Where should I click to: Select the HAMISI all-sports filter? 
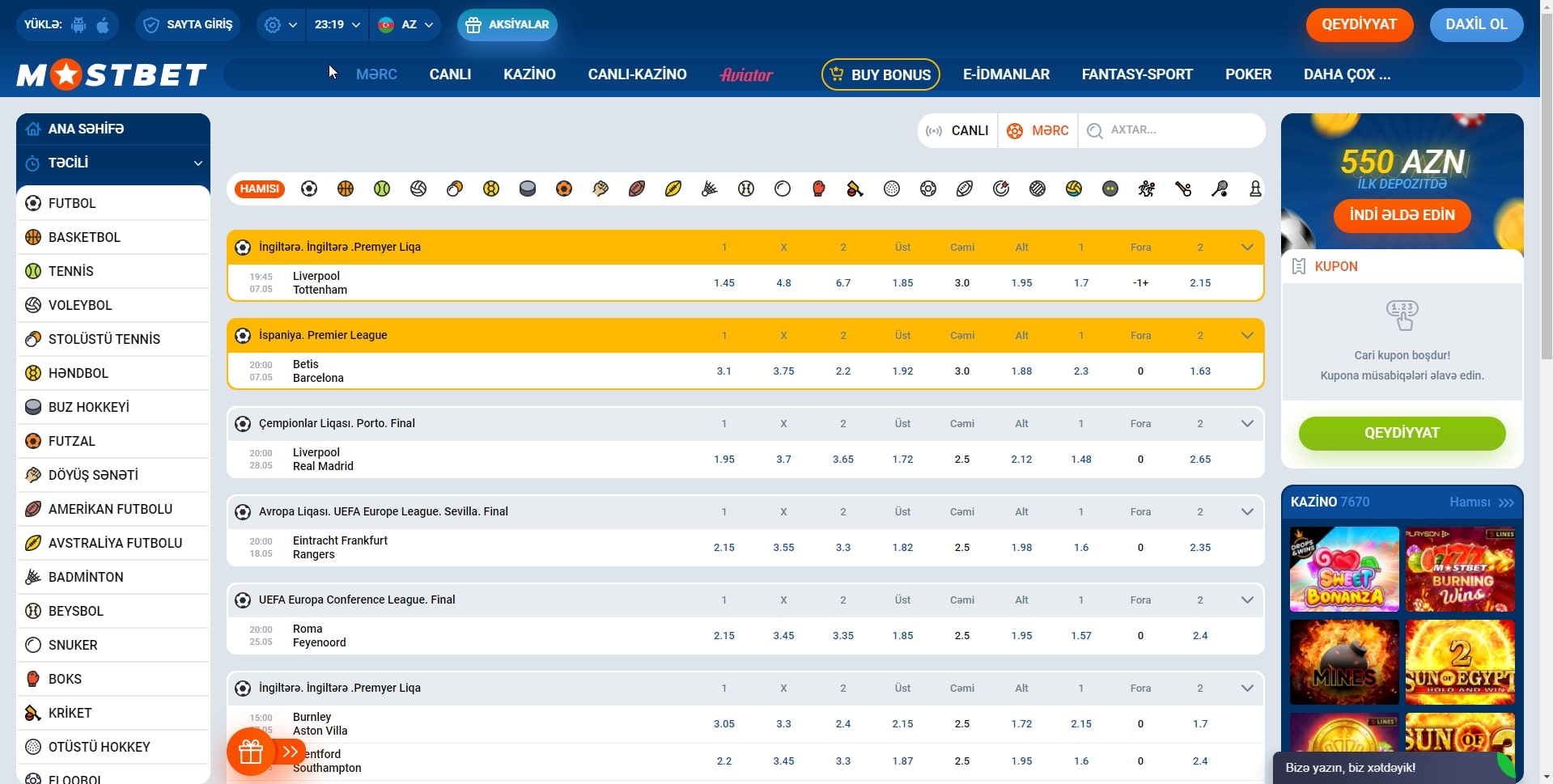(260, 189)
